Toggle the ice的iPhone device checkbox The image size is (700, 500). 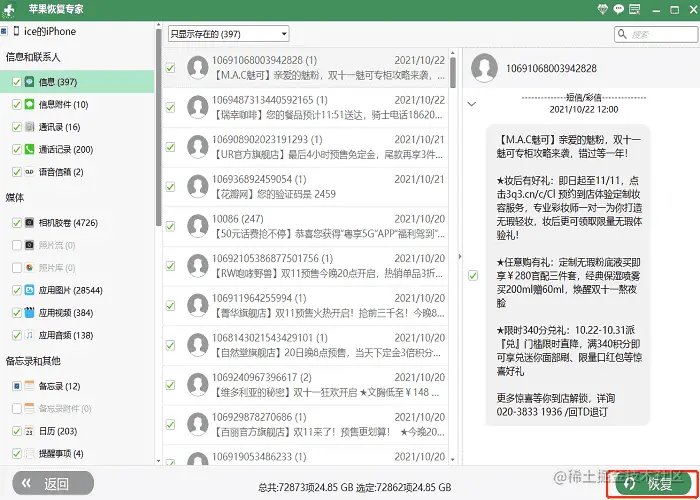tap(4, 31)
